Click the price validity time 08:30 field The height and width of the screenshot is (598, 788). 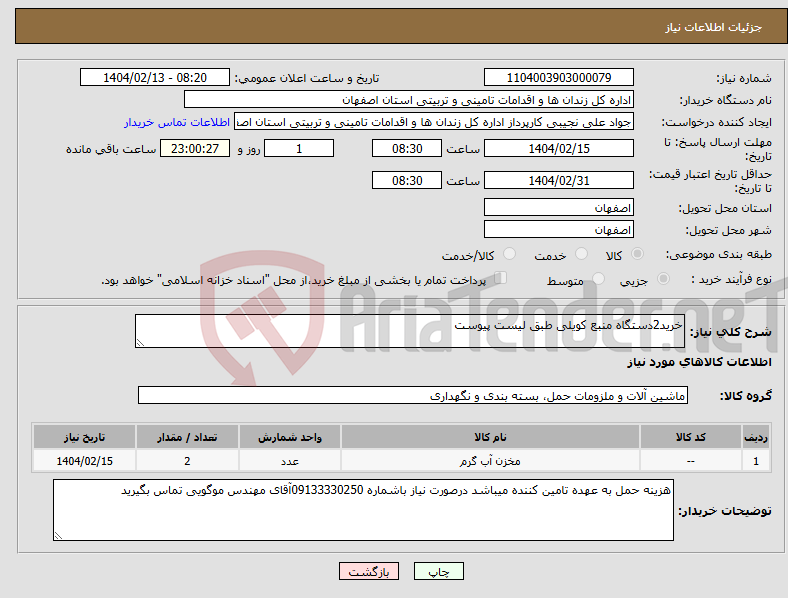tap(407, 180)
